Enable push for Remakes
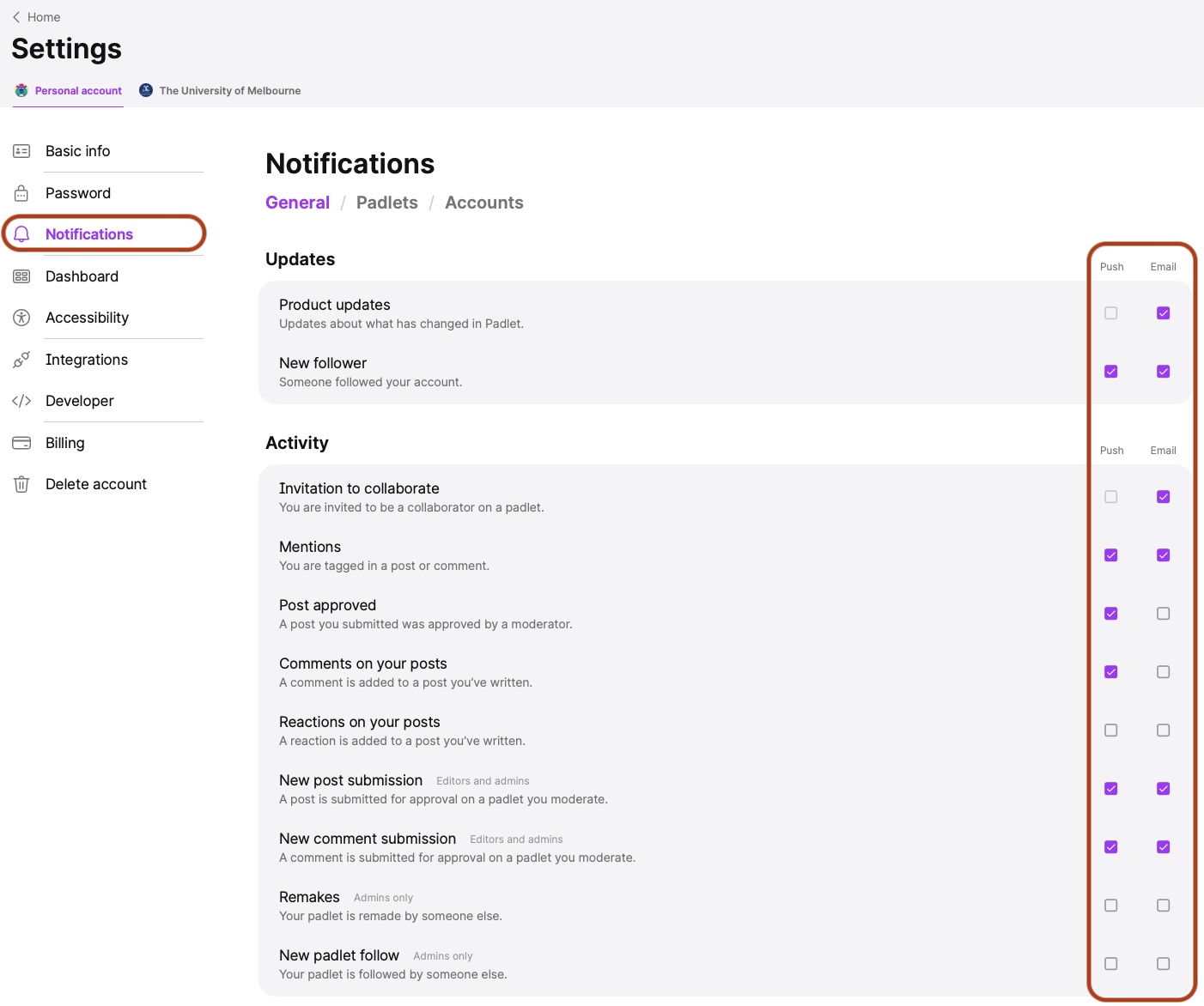Image resolution: width=1204 pixels, height=1006 pixels. click(1111, 906)
